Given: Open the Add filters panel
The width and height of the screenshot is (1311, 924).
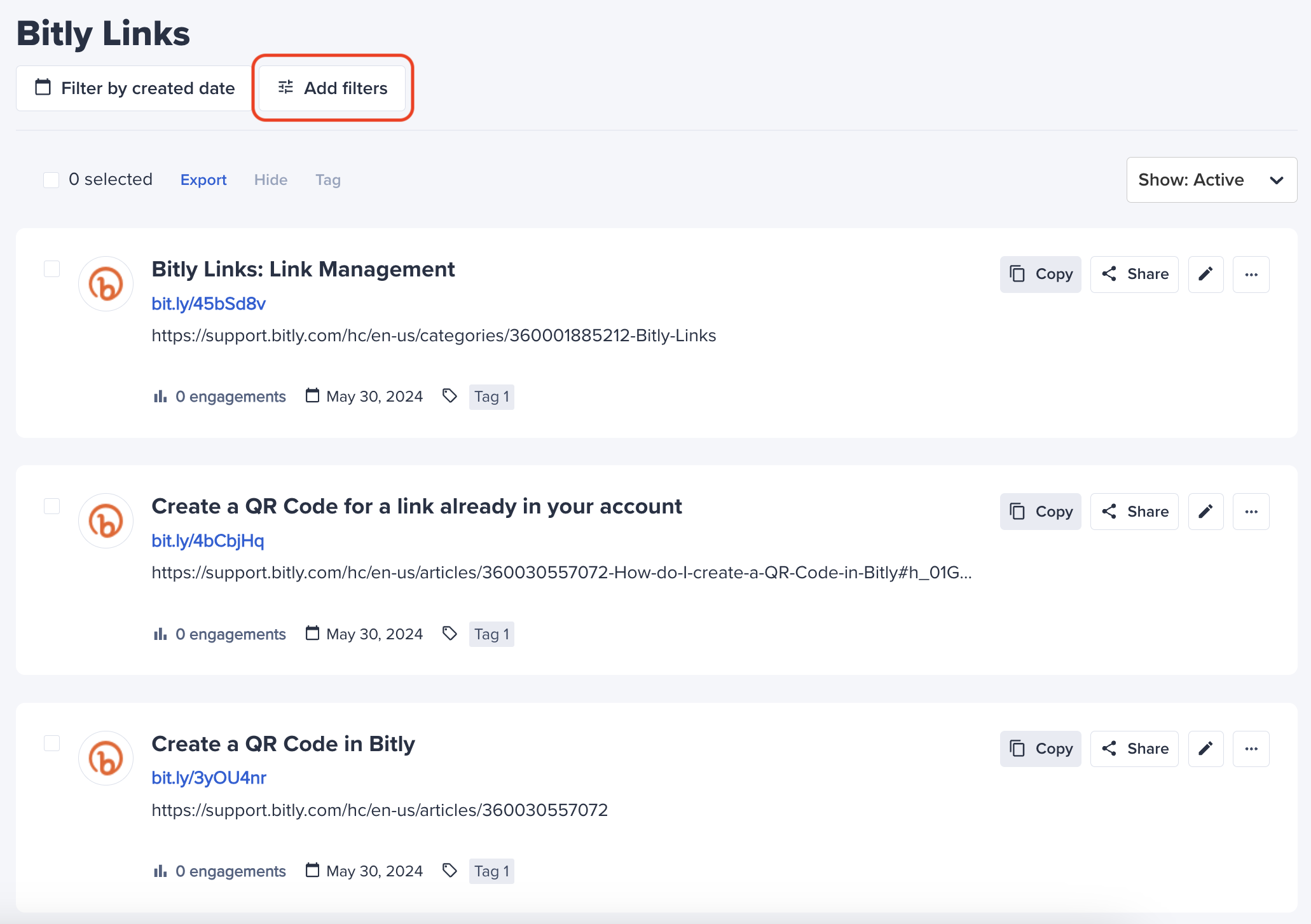Looking at the screenshot, I should pyautogui.click(x=333, y=88).
